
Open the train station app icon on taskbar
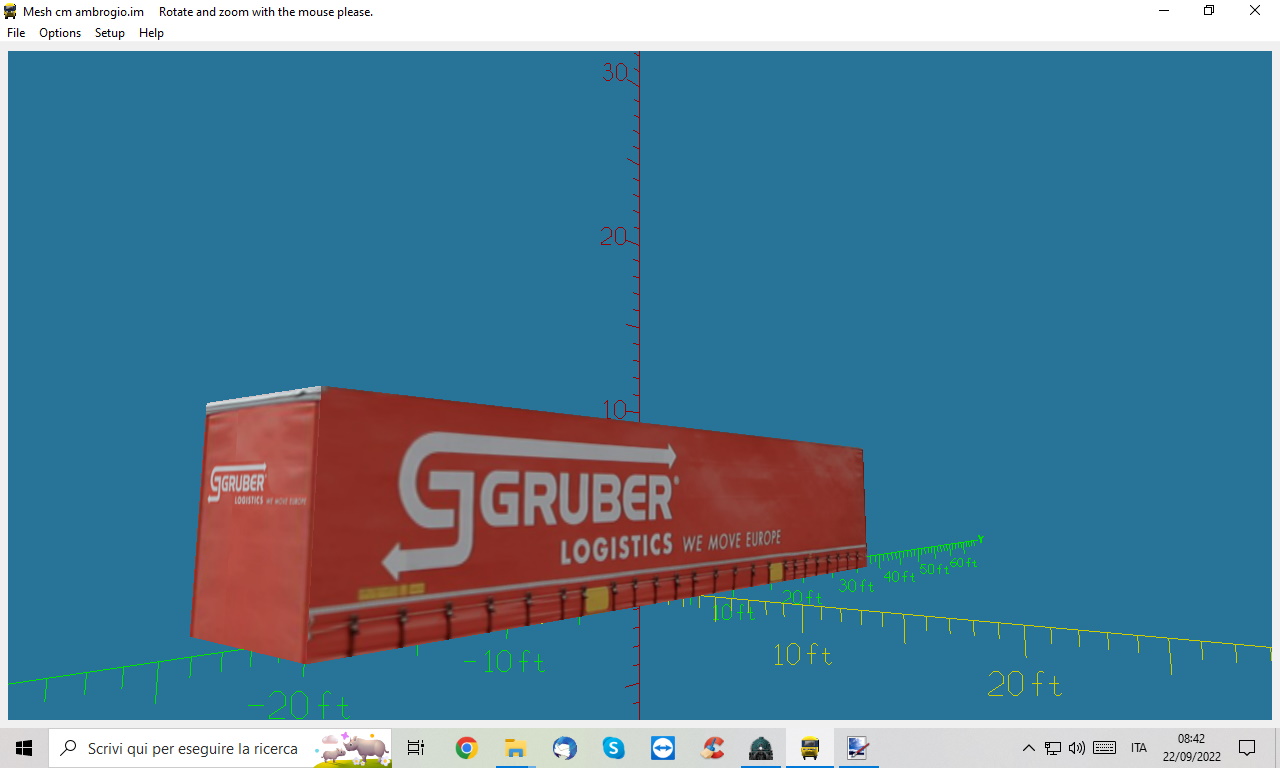[761, 748]
